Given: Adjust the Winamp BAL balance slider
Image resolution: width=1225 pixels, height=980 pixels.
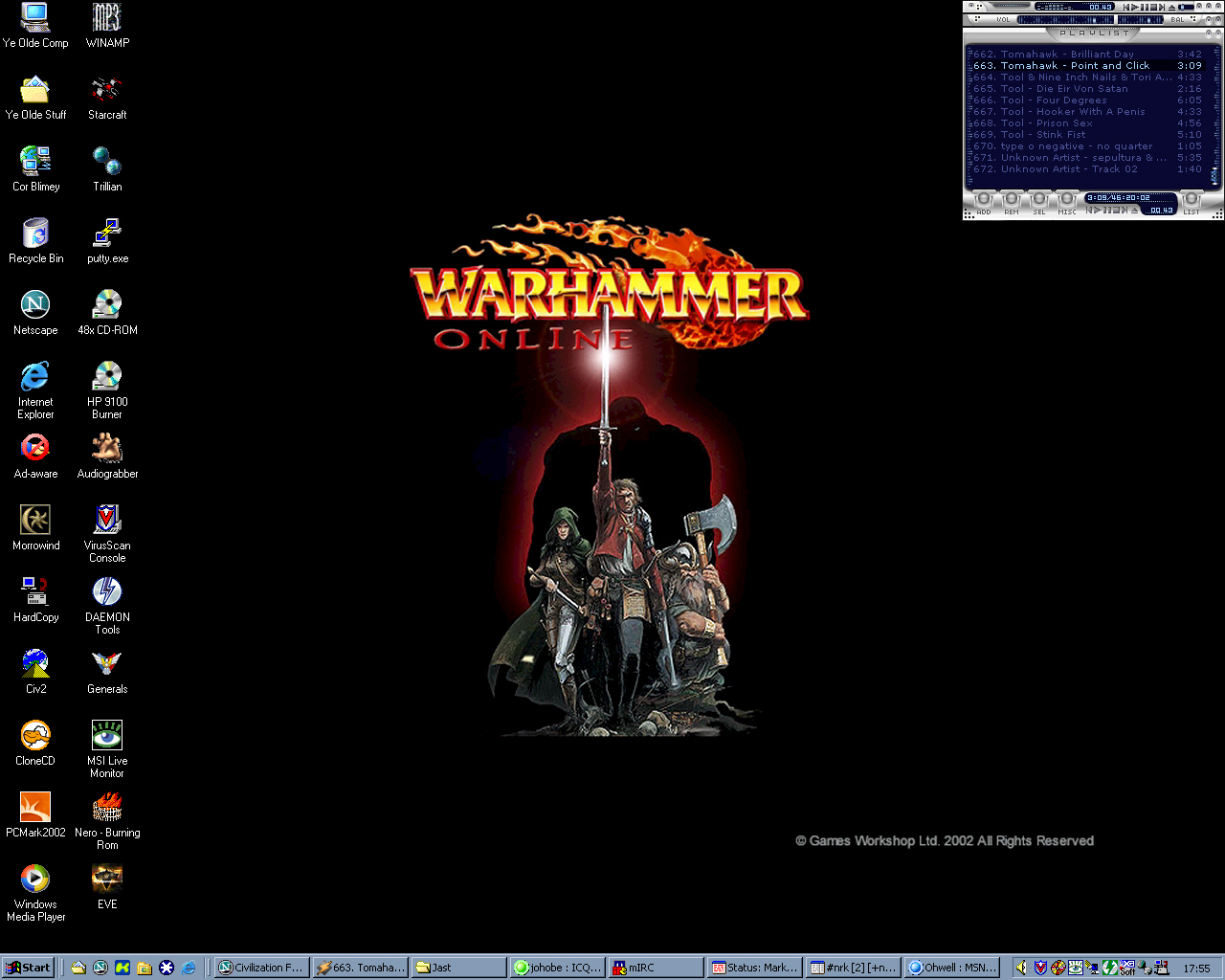Looking at the screenshot, I should click(x=1140, y=19).
